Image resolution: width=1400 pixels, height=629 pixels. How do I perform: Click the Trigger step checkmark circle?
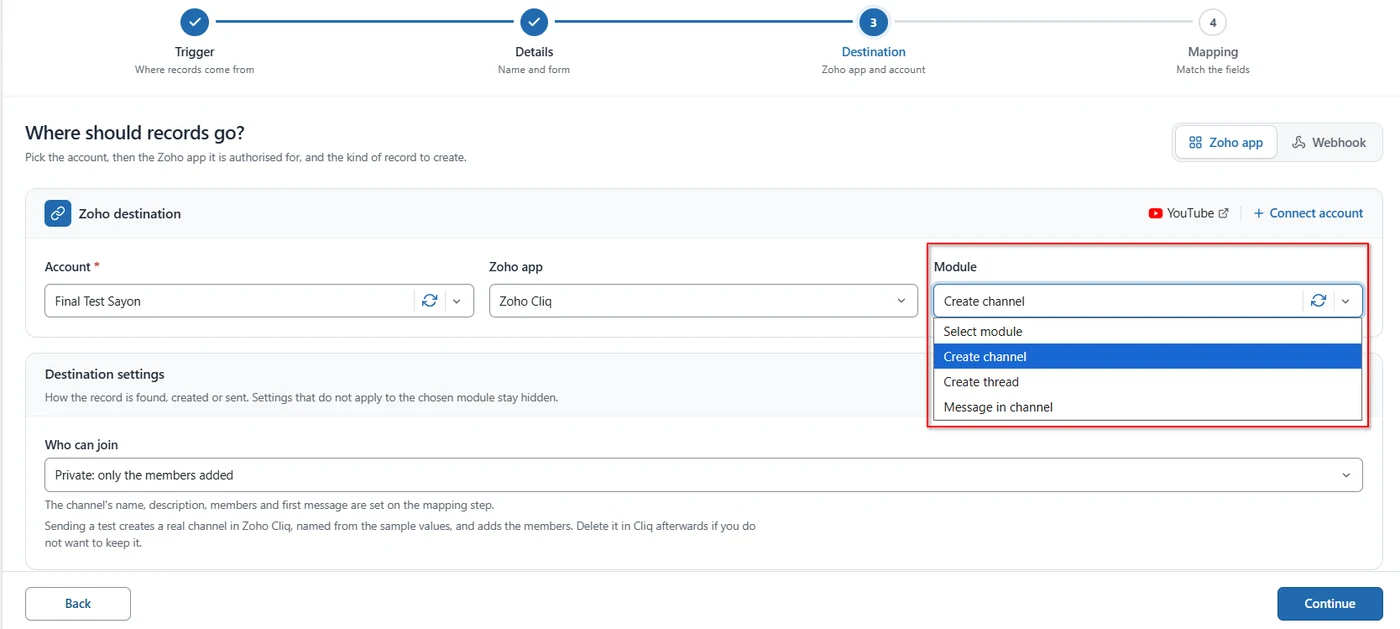pyautogui.click(x=195, y=21)
